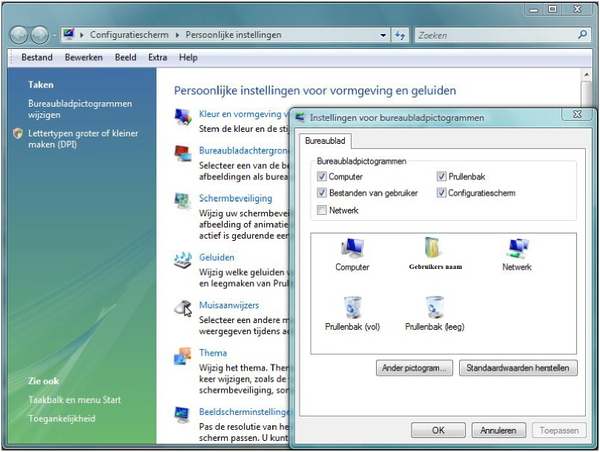This screenshot has height=452, width=600.
Task: Open the Thema link
Action: 213,353
